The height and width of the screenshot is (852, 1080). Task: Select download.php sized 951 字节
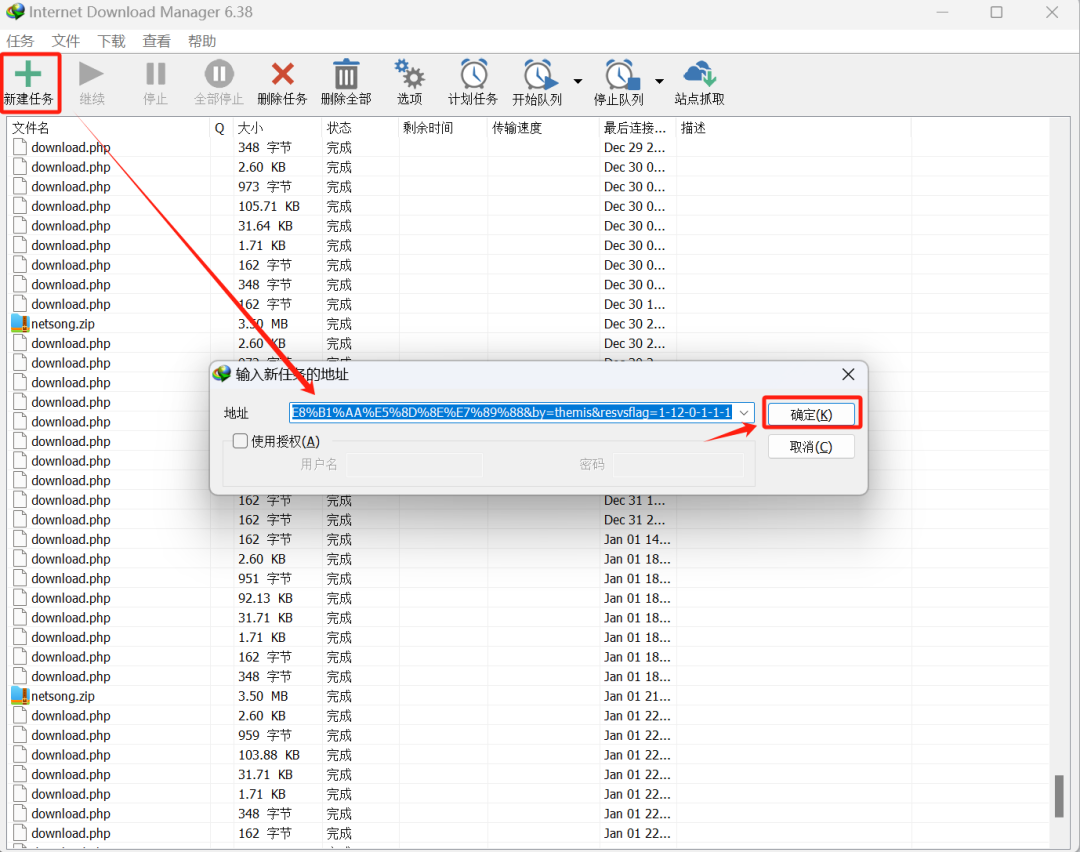coord(71,579)
